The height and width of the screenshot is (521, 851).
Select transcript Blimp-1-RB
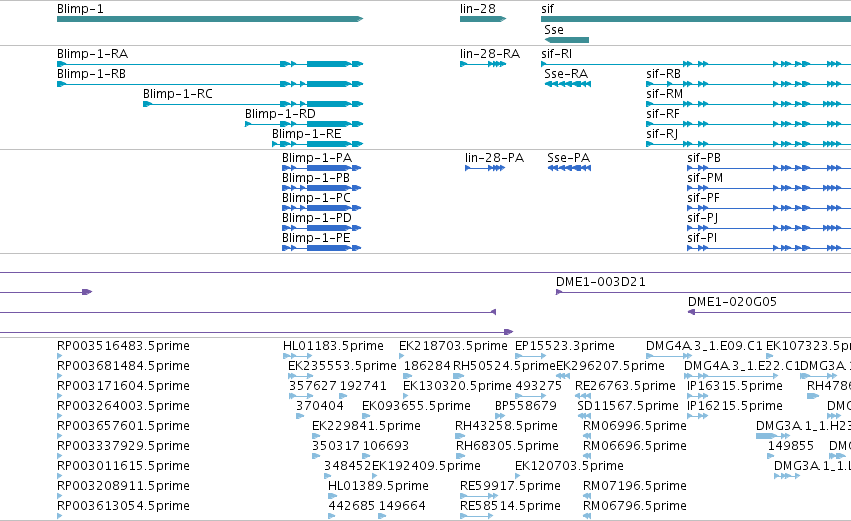tap(210, 84)
